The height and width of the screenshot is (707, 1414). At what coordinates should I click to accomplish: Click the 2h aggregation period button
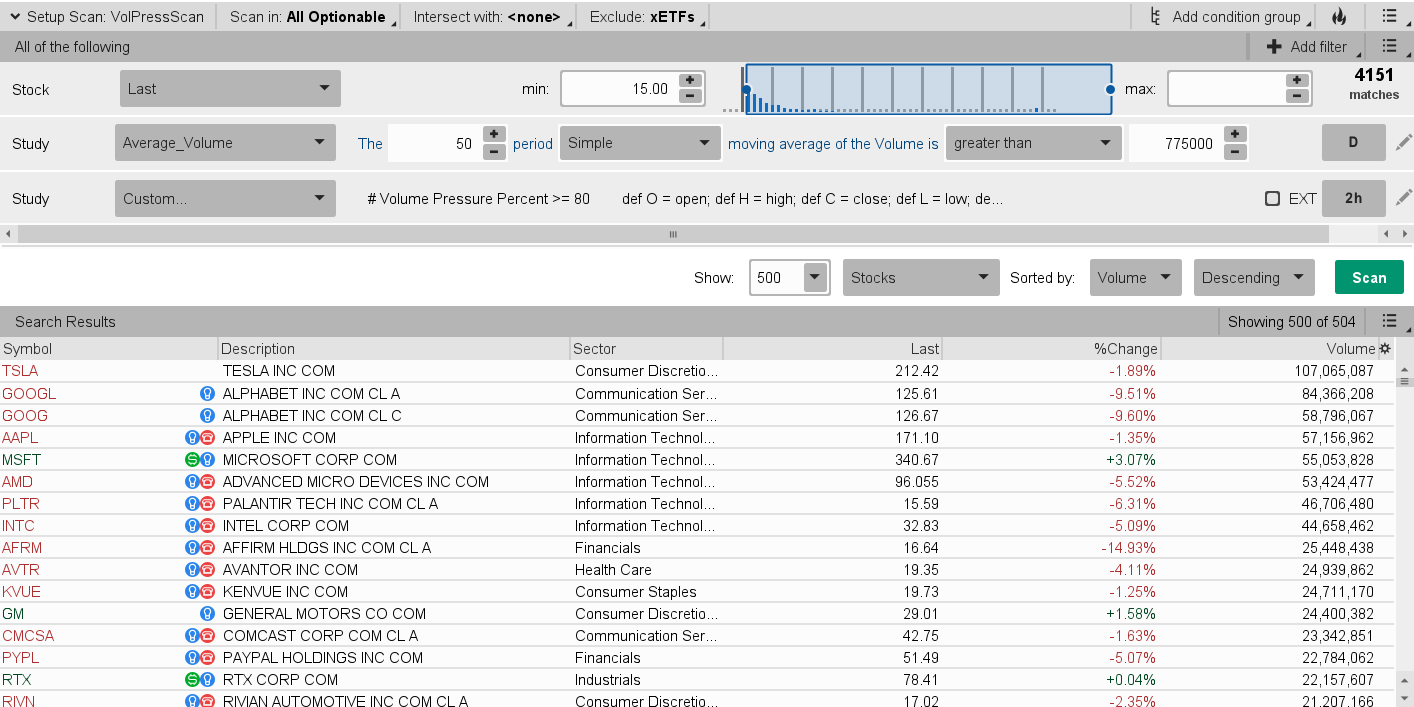pos(1353,198)
